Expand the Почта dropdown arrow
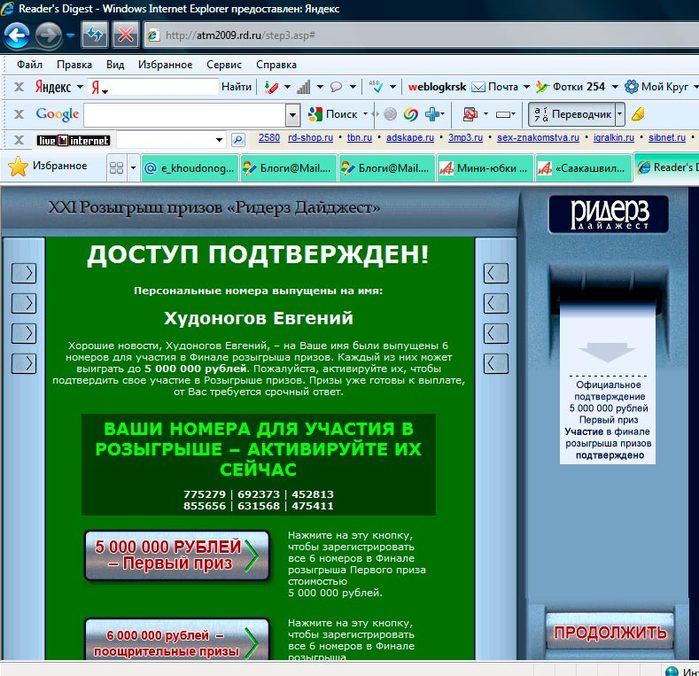The width and height of the screenshot is (699, 676). [x=526, y=87]
